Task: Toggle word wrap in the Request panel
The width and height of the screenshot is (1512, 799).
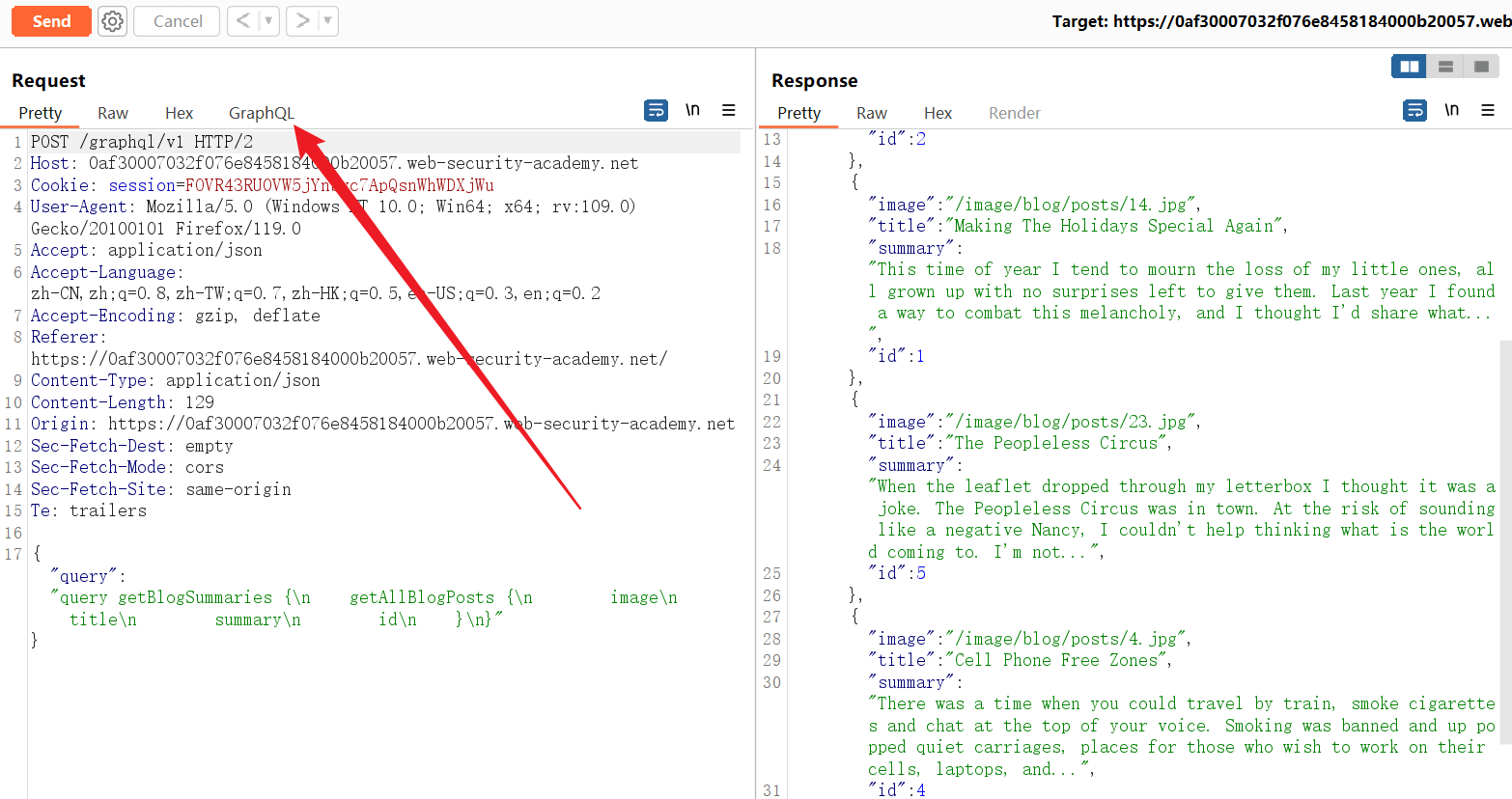Action: point(656,110)
